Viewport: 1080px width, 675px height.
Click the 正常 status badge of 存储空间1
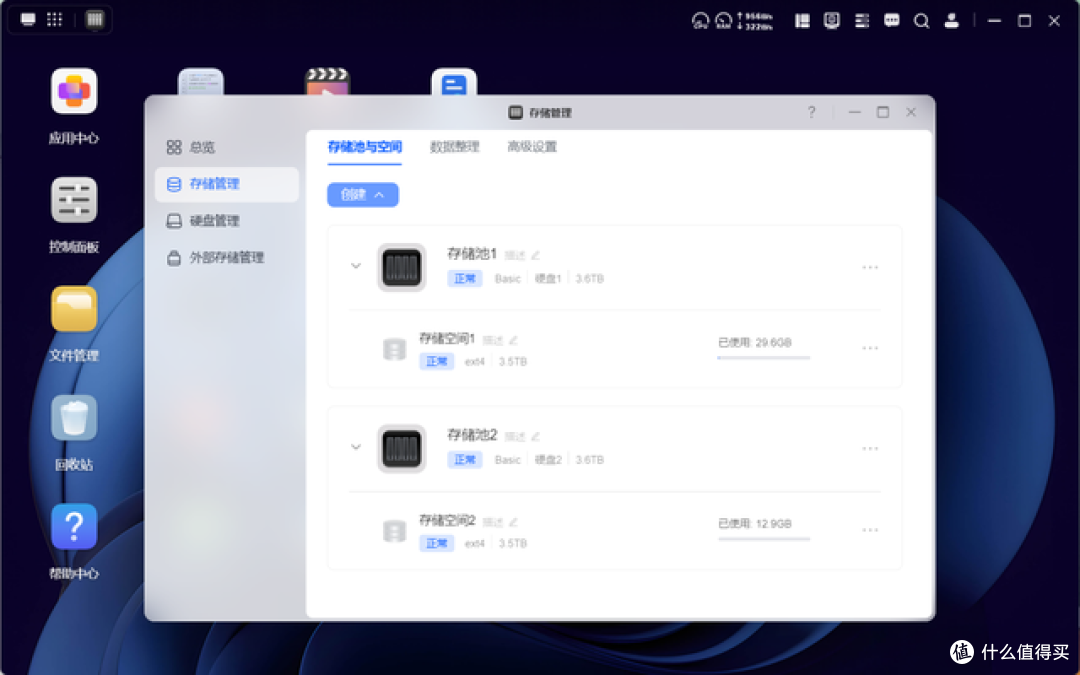[437, 361]
